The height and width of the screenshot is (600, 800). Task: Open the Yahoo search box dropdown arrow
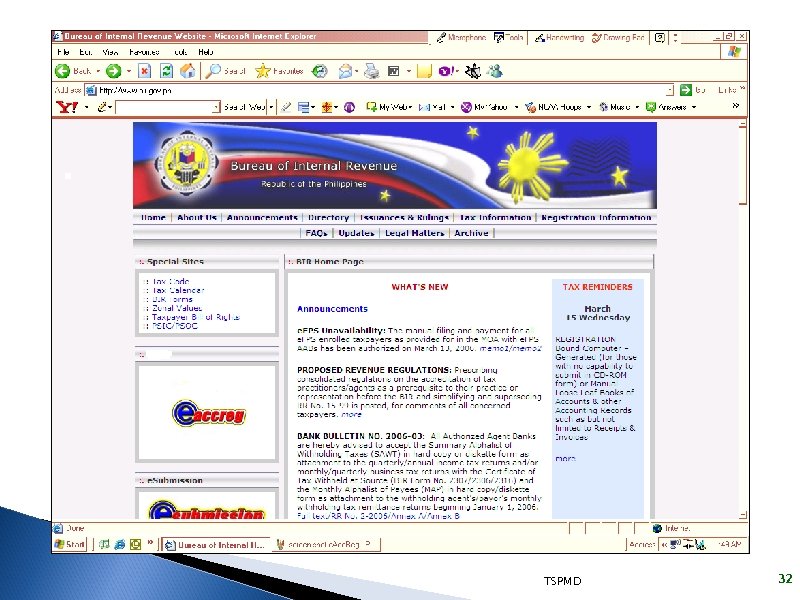coord(216,107)
